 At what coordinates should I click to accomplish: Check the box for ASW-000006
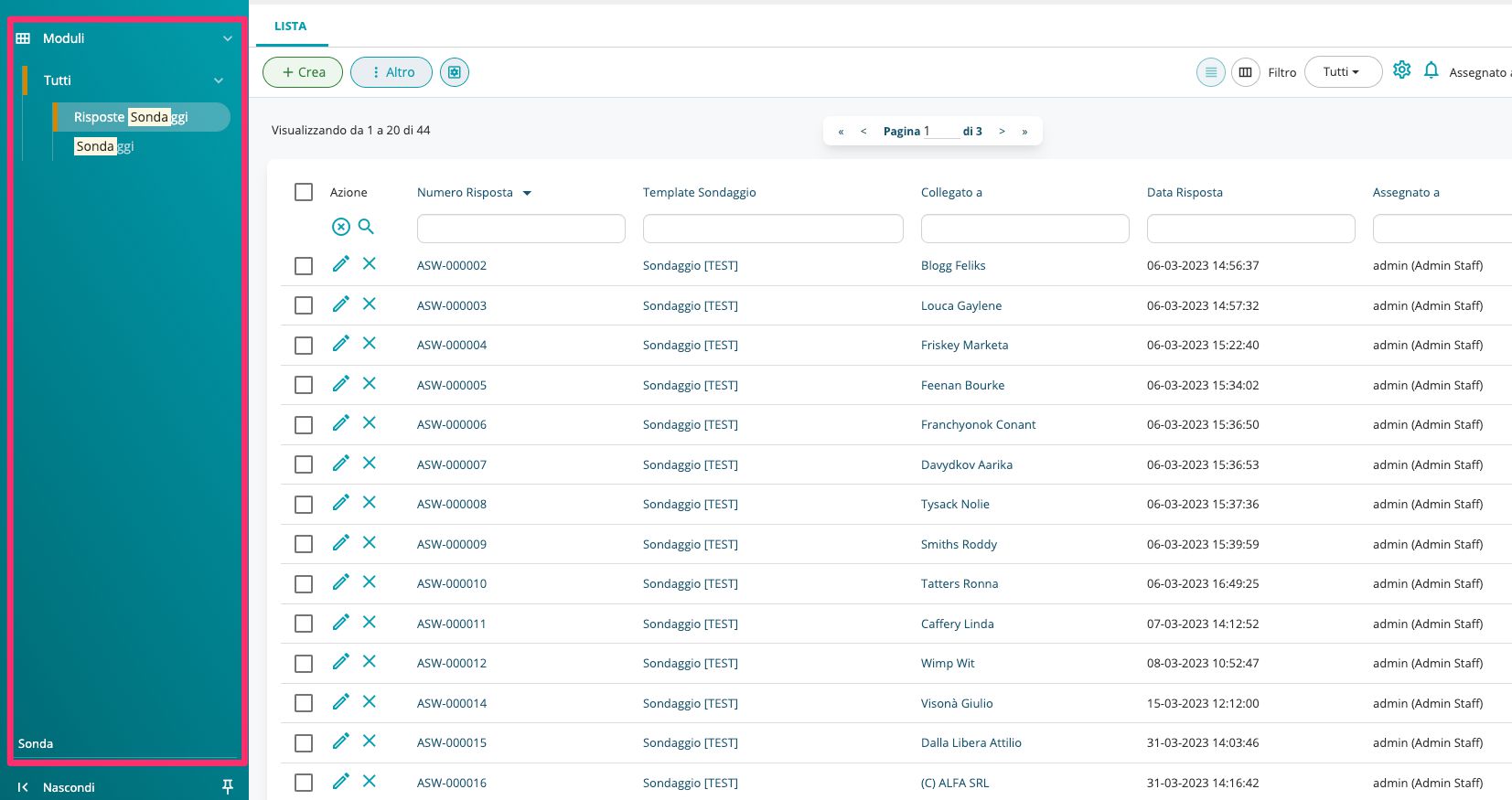tap(304, 425)
